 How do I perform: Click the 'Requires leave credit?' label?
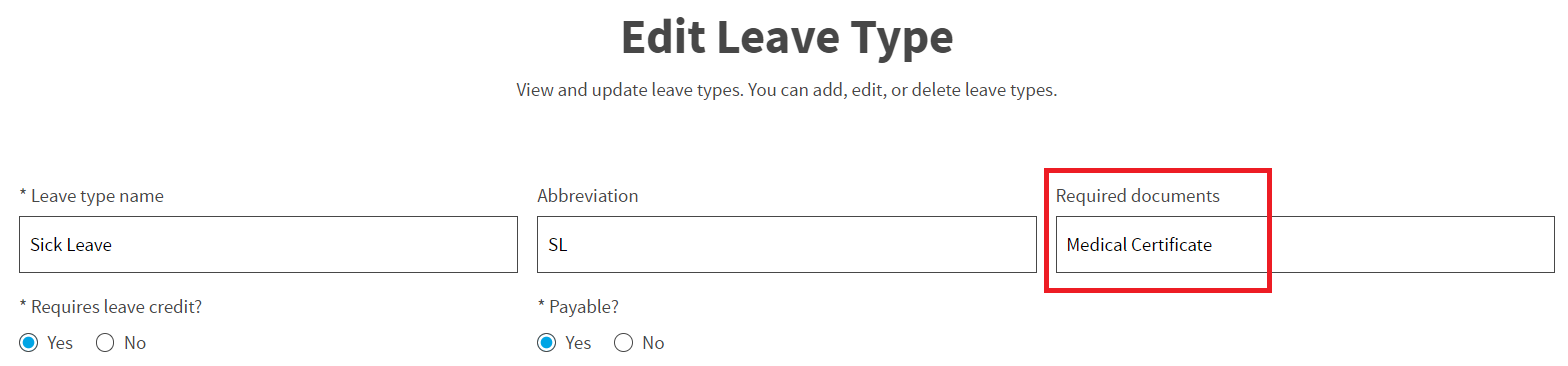coord(111,307)
